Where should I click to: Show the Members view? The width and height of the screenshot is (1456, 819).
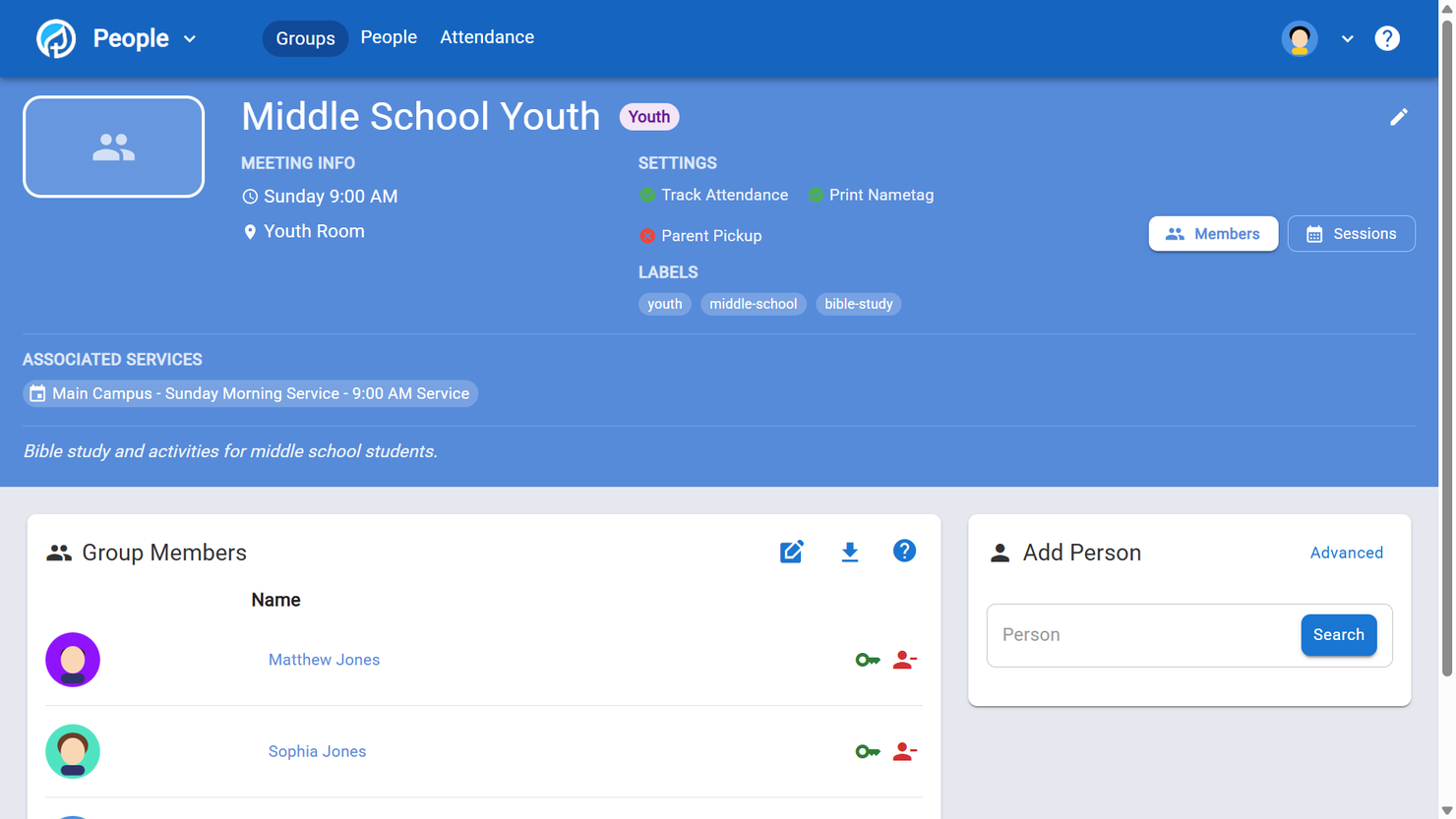pyautogui.click(x=1213, y=234)
